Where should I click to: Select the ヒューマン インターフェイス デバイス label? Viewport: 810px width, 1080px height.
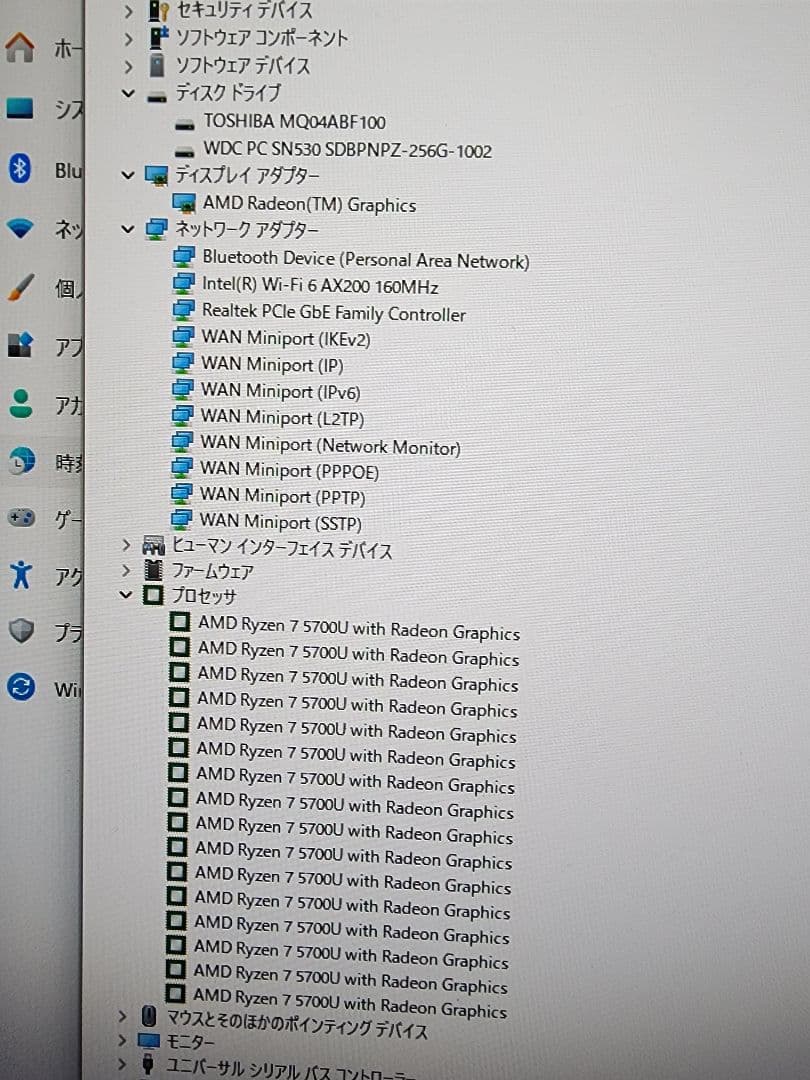[282, 549]
